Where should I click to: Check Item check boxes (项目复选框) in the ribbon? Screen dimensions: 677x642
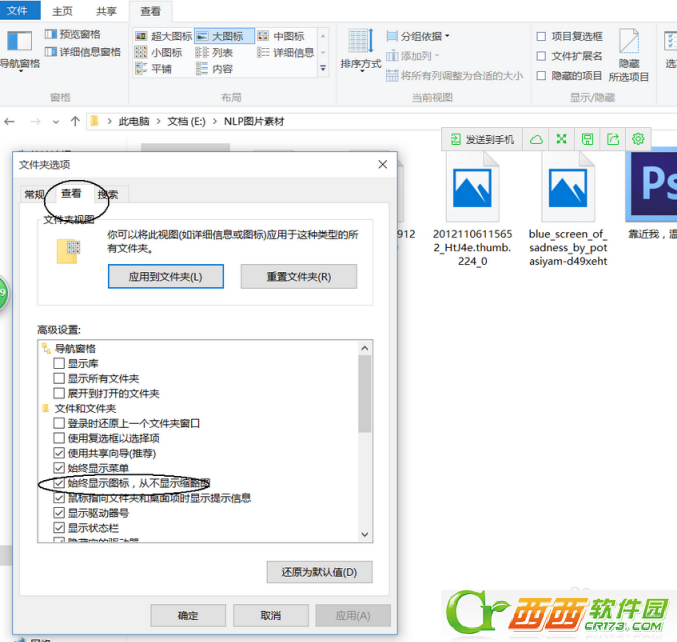click(x=541, y=36)
